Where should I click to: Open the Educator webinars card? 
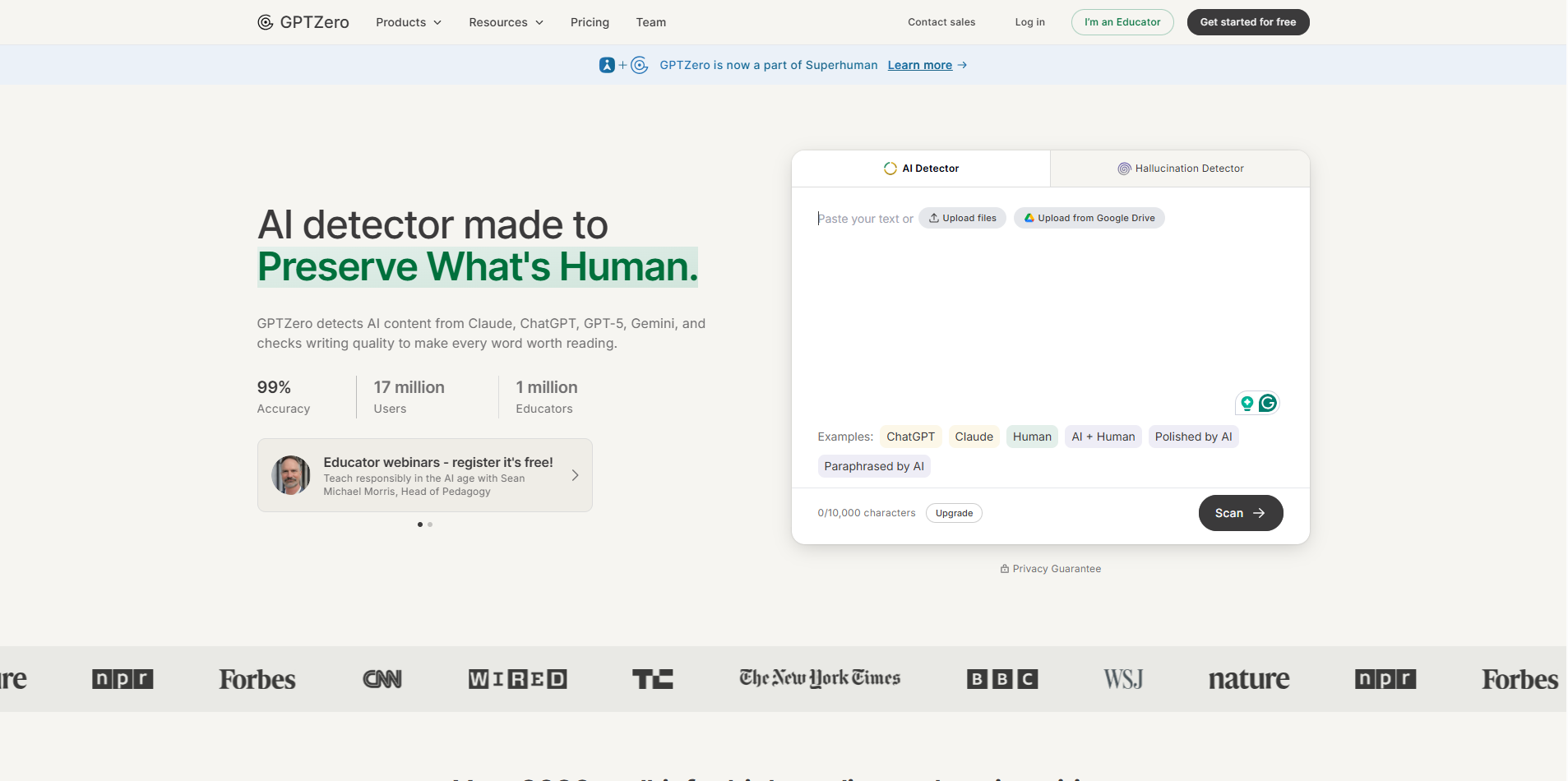424,475
